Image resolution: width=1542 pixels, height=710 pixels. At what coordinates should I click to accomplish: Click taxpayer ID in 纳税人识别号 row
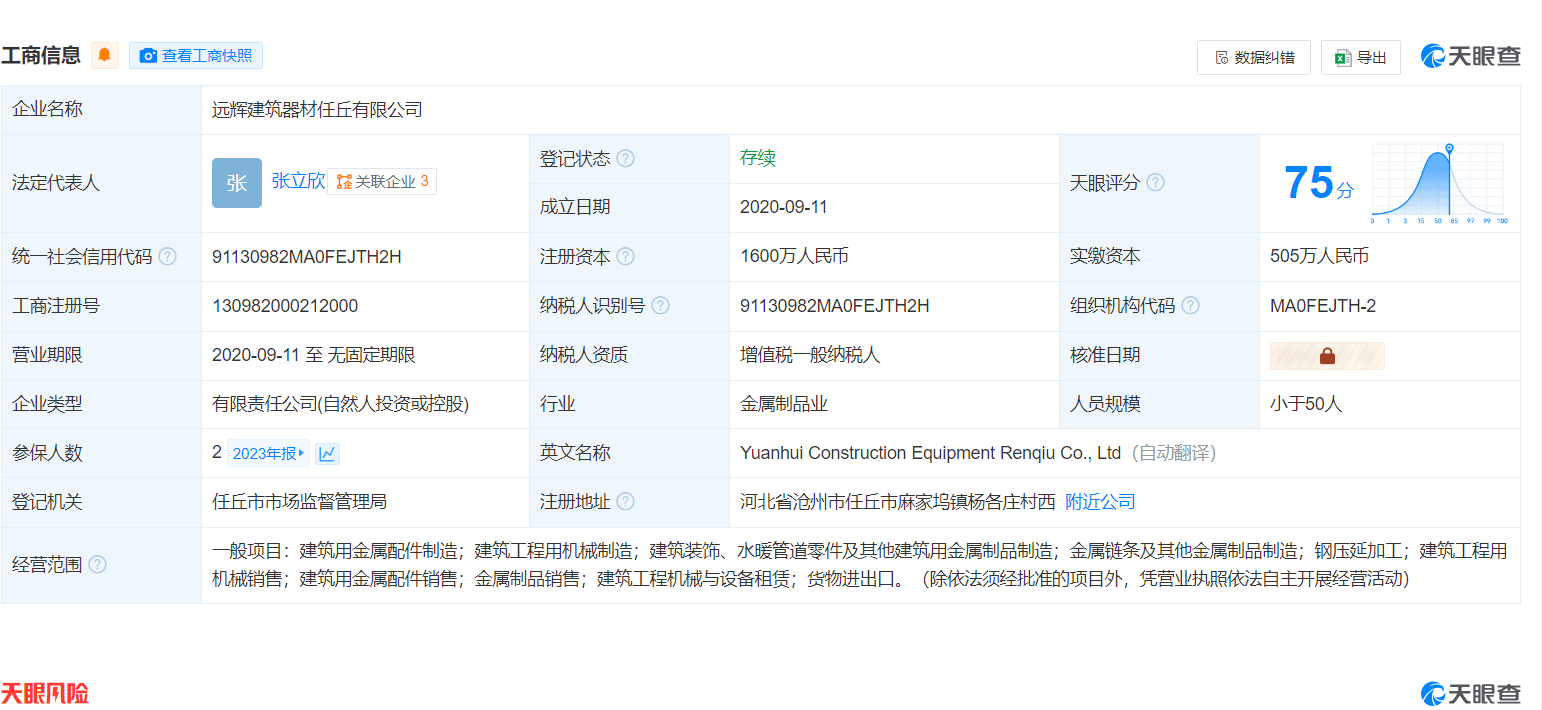click(835, 306)
